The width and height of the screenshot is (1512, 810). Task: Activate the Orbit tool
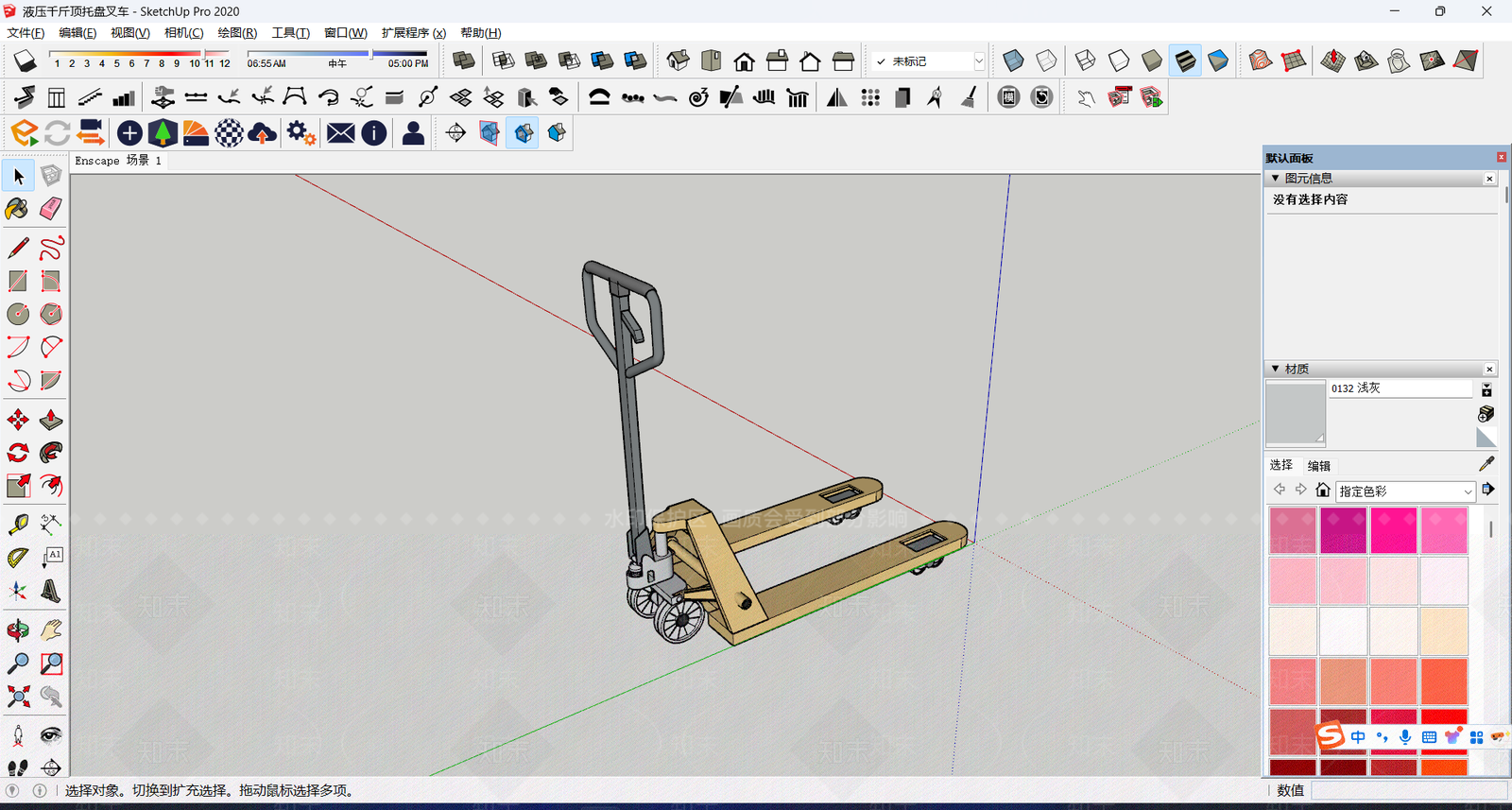17,629
